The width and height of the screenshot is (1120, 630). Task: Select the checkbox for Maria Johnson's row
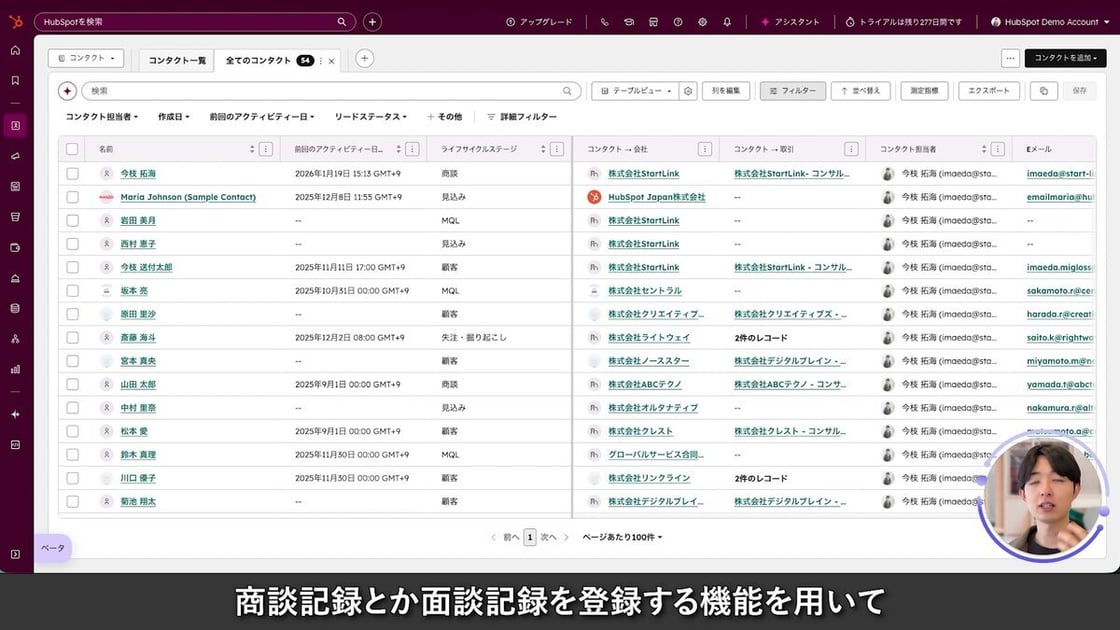click(x=72, y=196)
